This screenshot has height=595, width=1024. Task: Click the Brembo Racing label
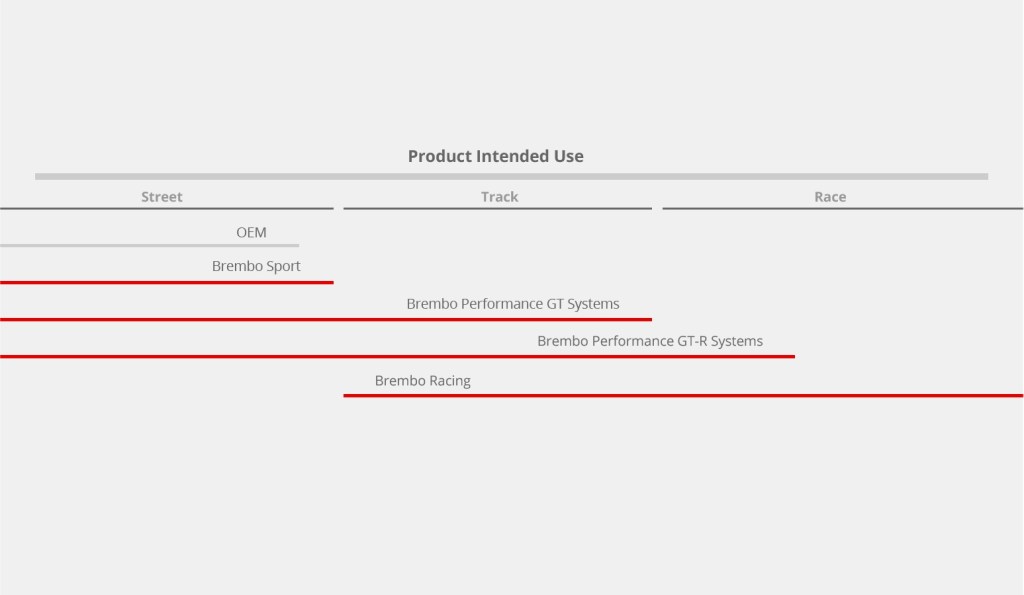pyautogui.click(x=422, y=381)
